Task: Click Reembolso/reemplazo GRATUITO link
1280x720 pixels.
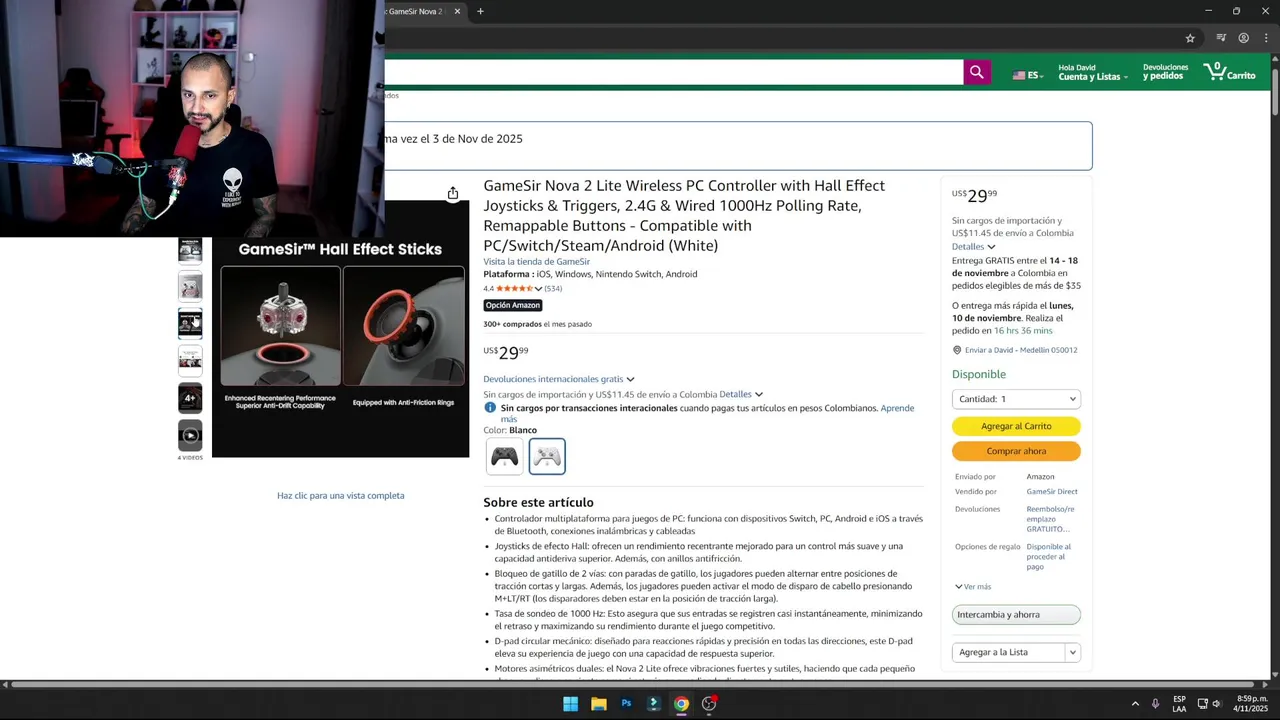Action: [x=1050, y=519]
